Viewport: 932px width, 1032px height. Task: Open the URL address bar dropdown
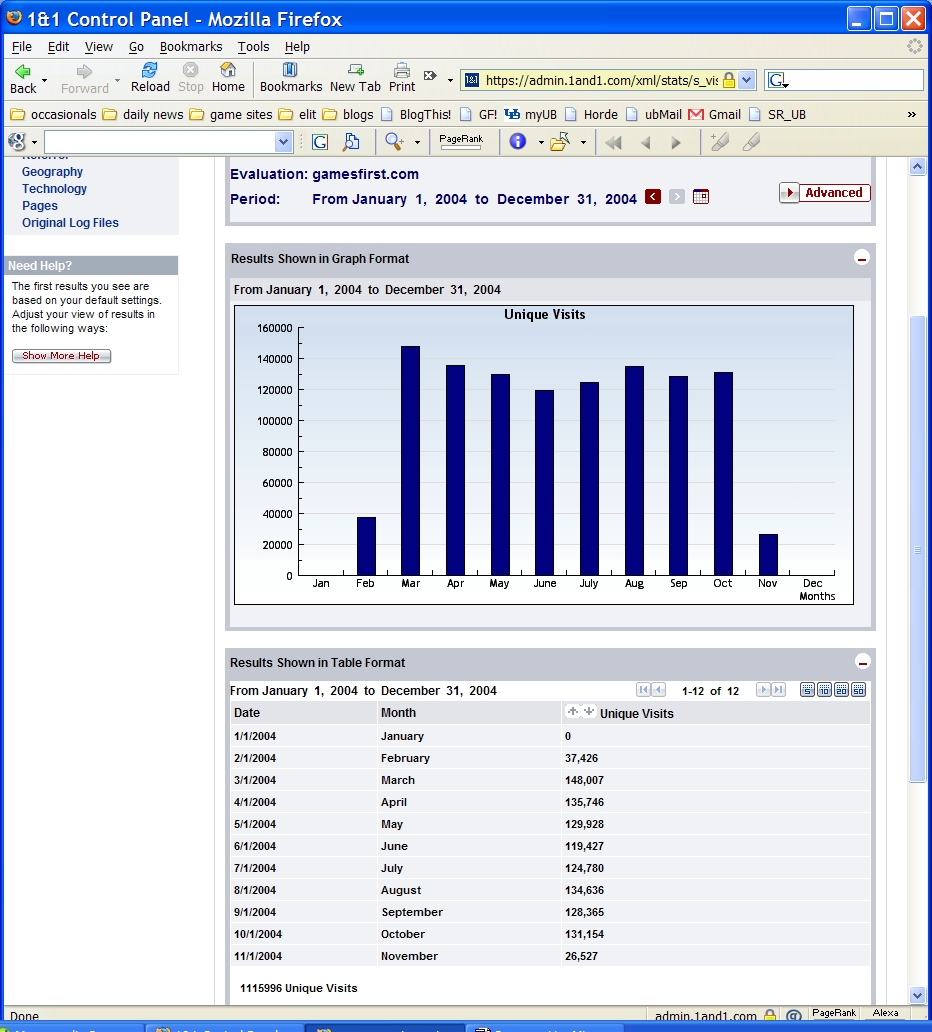(747, 80)
